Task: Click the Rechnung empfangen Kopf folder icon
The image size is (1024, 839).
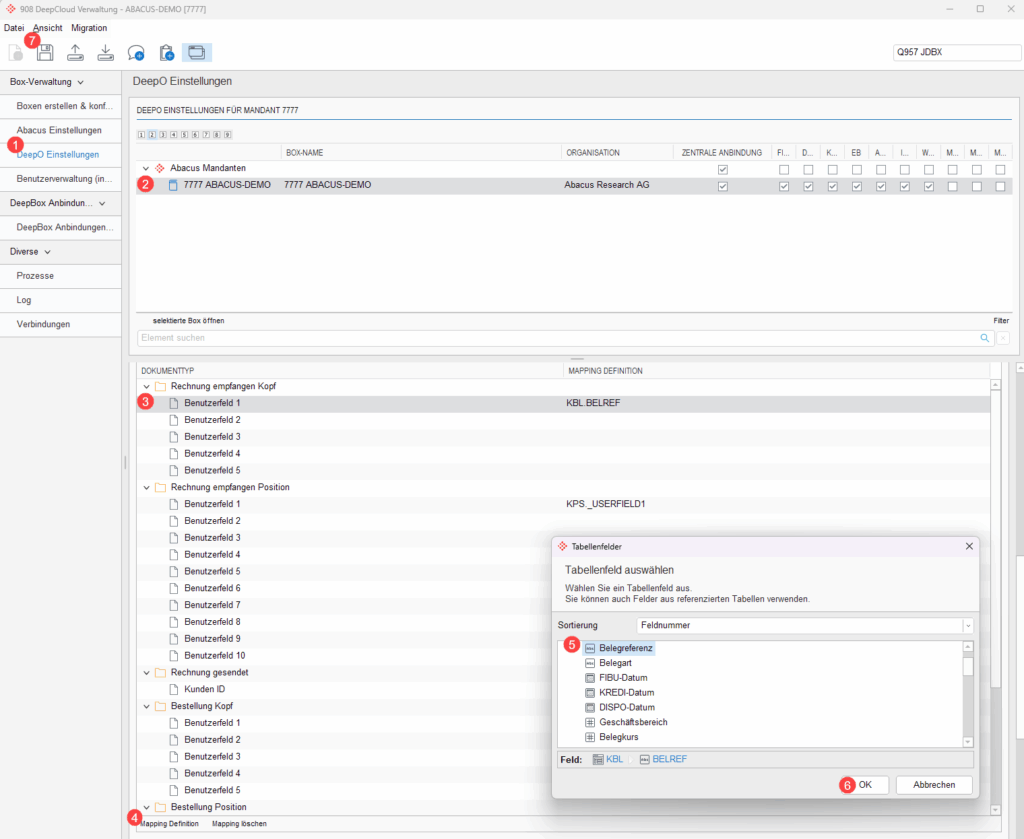Action: click(161, 387)
